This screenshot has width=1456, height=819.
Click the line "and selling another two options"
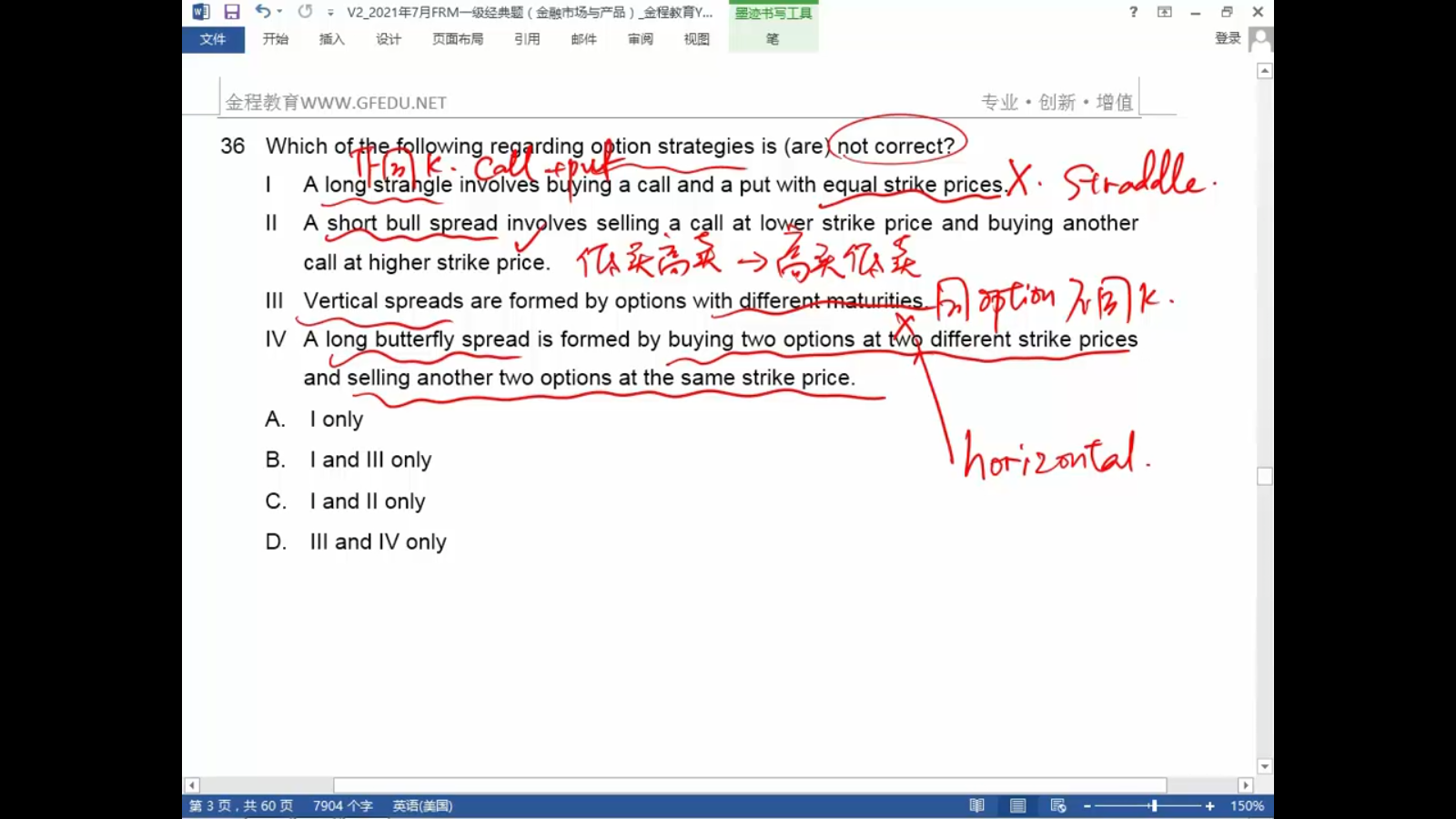(x=580, y=378)
